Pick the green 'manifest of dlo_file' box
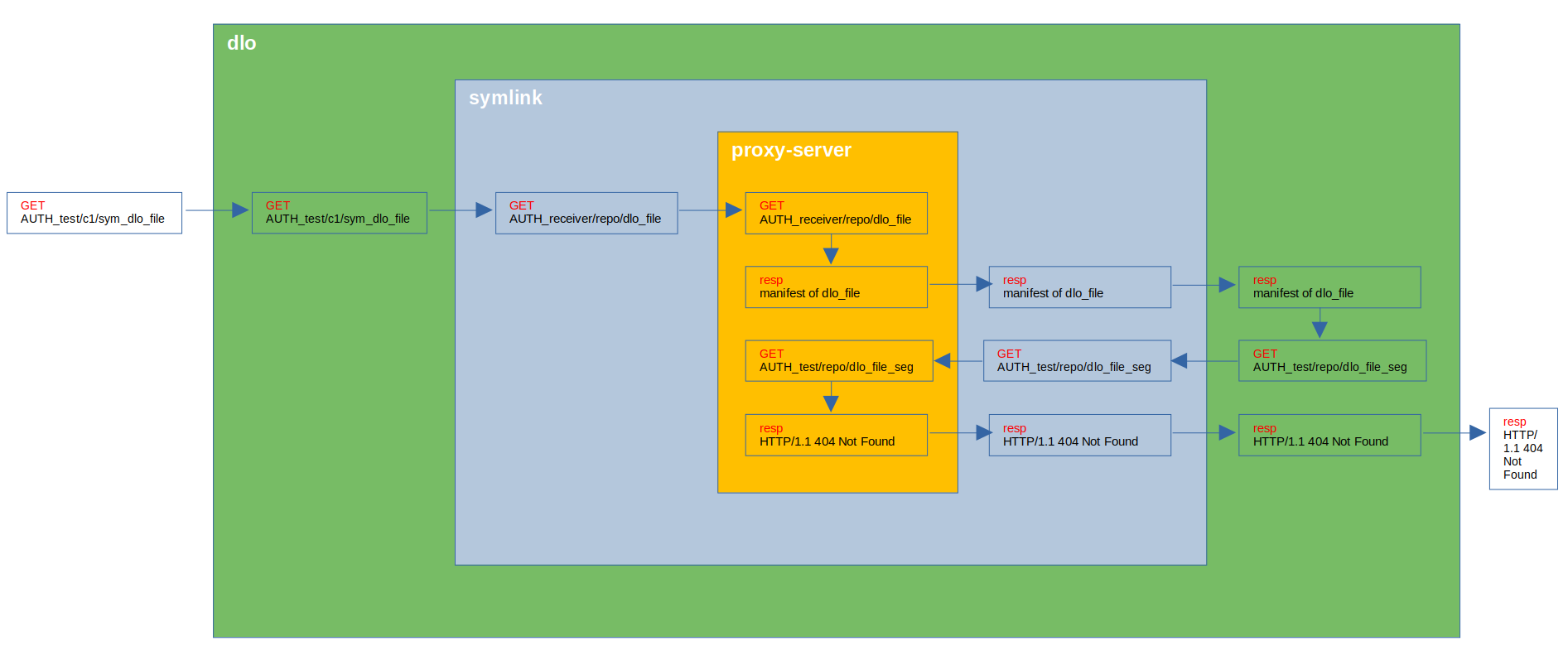This screenshot has width=1568, height=670. (1330, 287)
